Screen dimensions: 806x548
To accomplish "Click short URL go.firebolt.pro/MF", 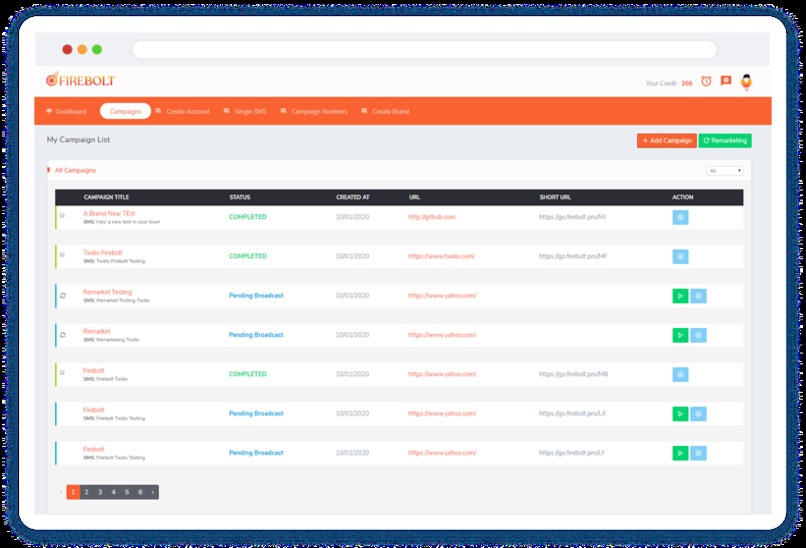I will 573,256.
